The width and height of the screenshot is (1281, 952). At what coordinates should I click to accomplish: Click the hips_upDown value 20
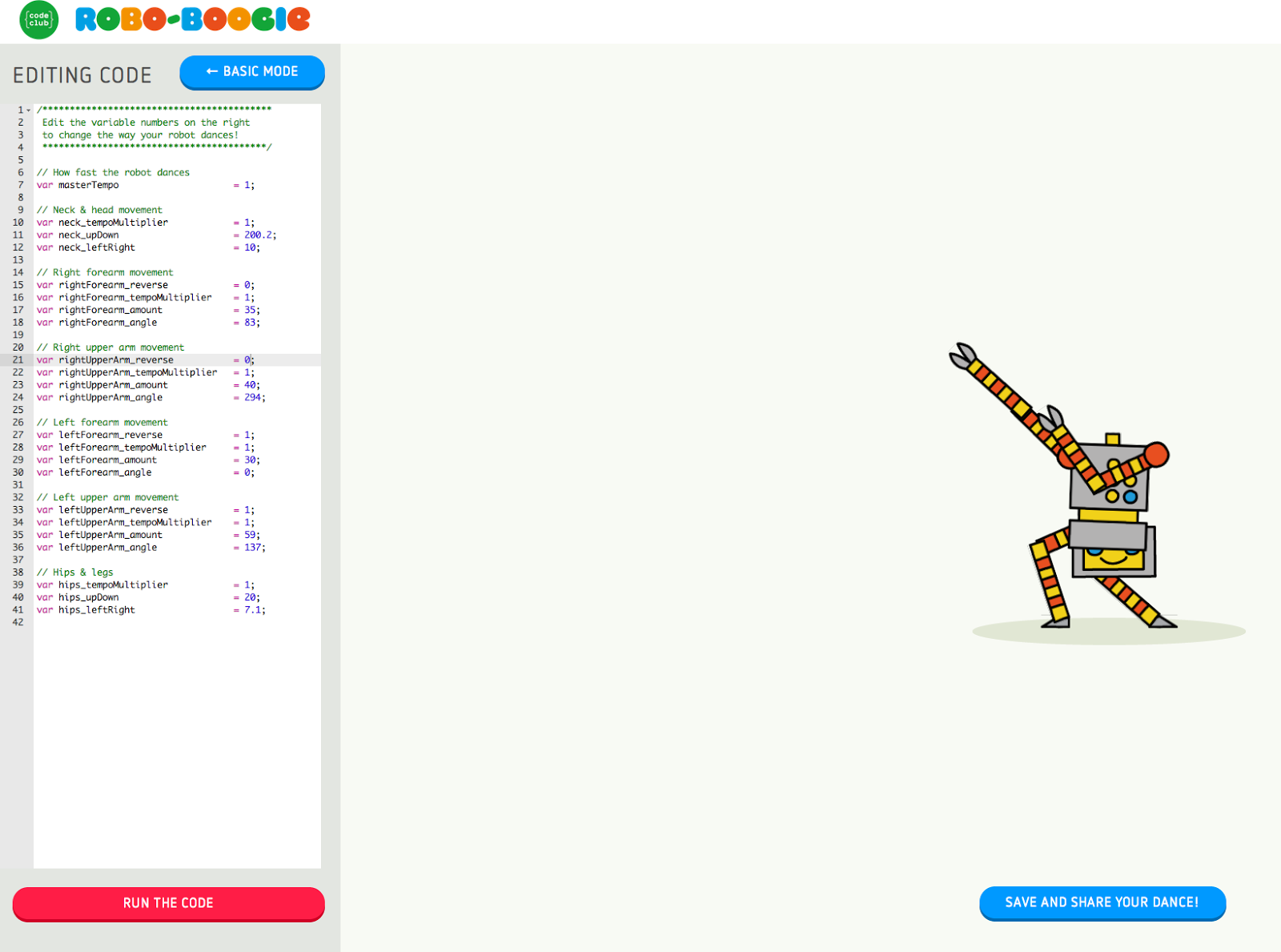[250, 598]
